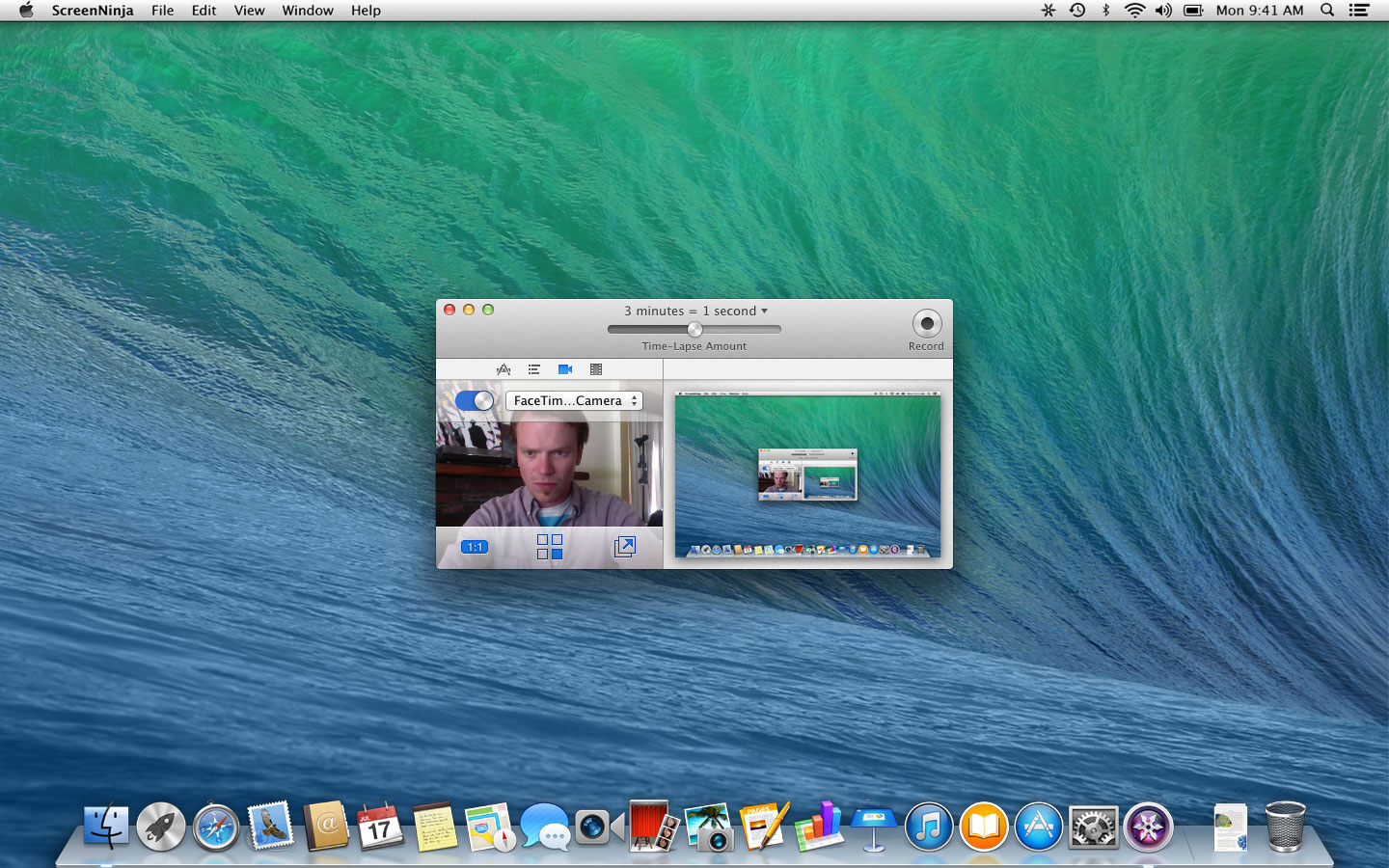Open the filmstrip tab icon

[596, 369]
